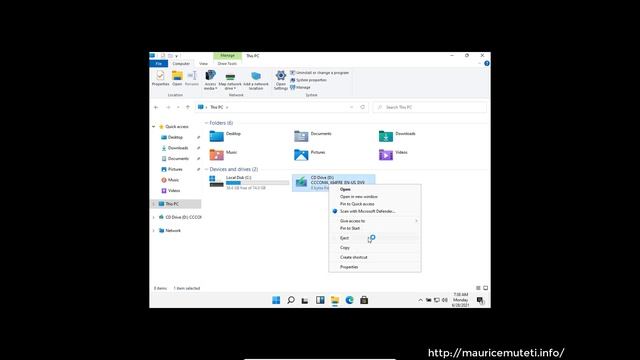The image size is (640, 360).
Task: Click the Search This PC field
Action: point(430,107)
